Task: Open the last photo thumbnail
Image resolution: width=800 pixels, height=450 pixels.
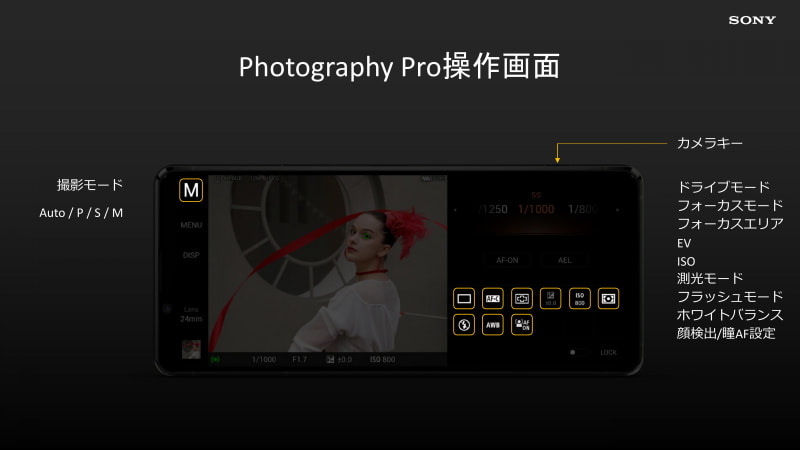Action: tap(191, 349)
